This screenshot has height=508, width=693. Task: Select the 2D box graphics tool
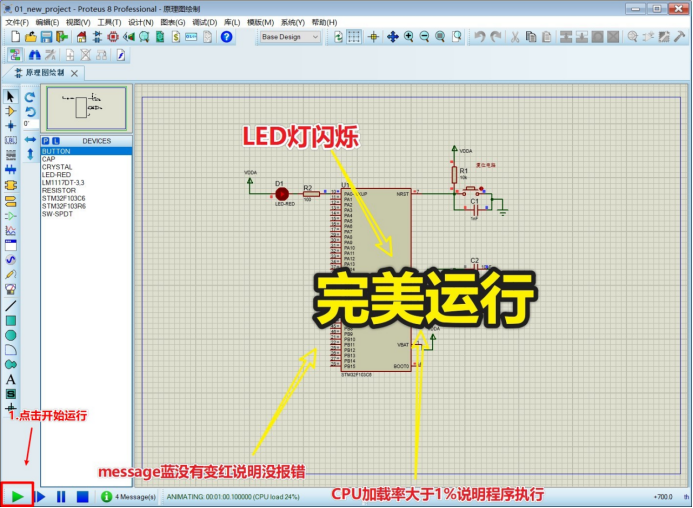coord(11,321)
